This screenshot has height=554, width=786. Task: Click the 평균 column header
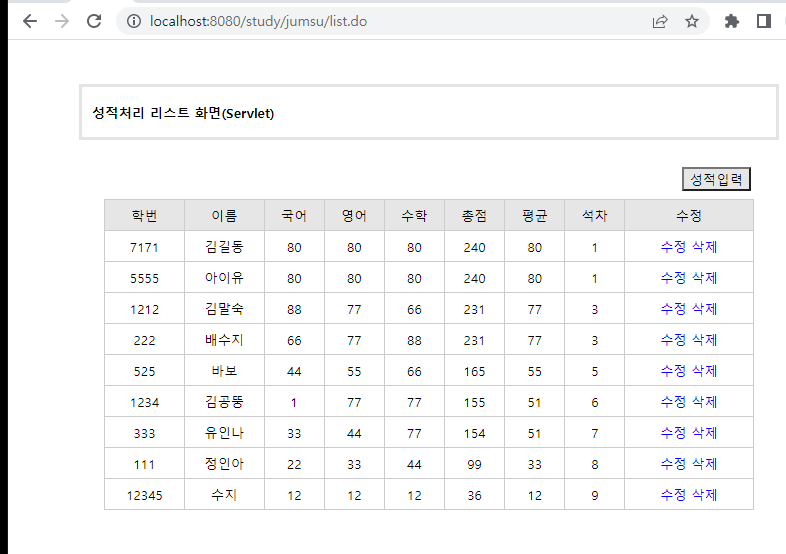(x=534, y=216)
